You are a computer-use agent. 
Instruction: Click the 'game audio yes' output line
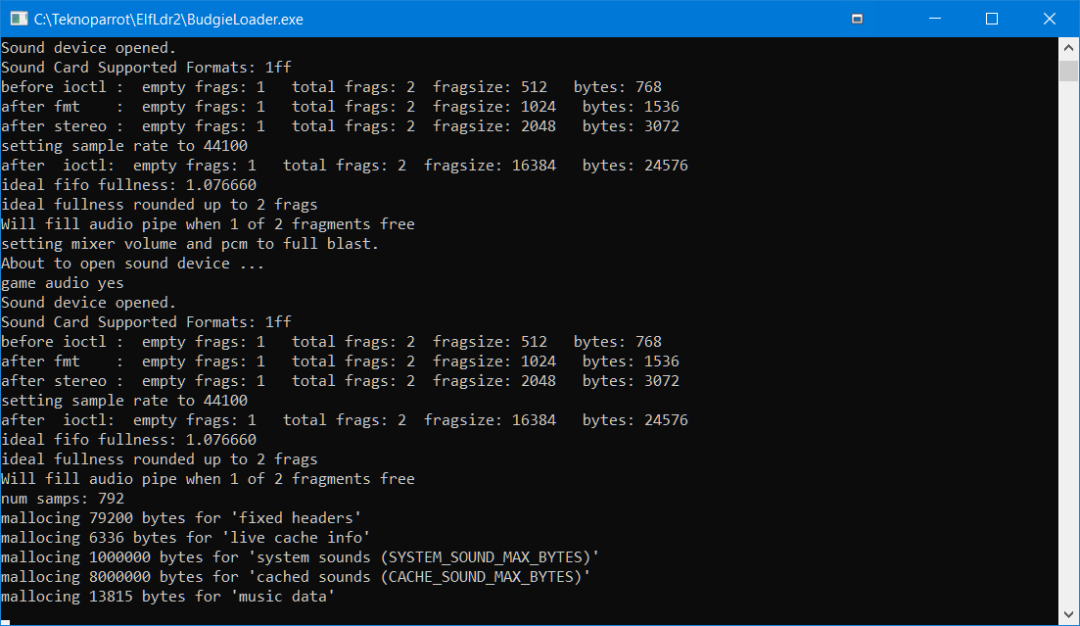[x=63, y=283]
